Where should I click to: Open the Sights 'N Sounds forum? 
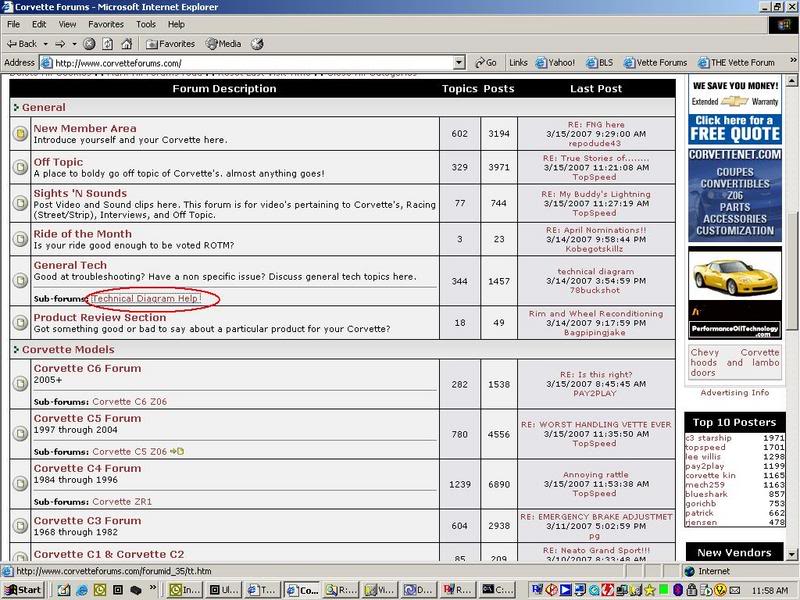click(x=80, y=193)
